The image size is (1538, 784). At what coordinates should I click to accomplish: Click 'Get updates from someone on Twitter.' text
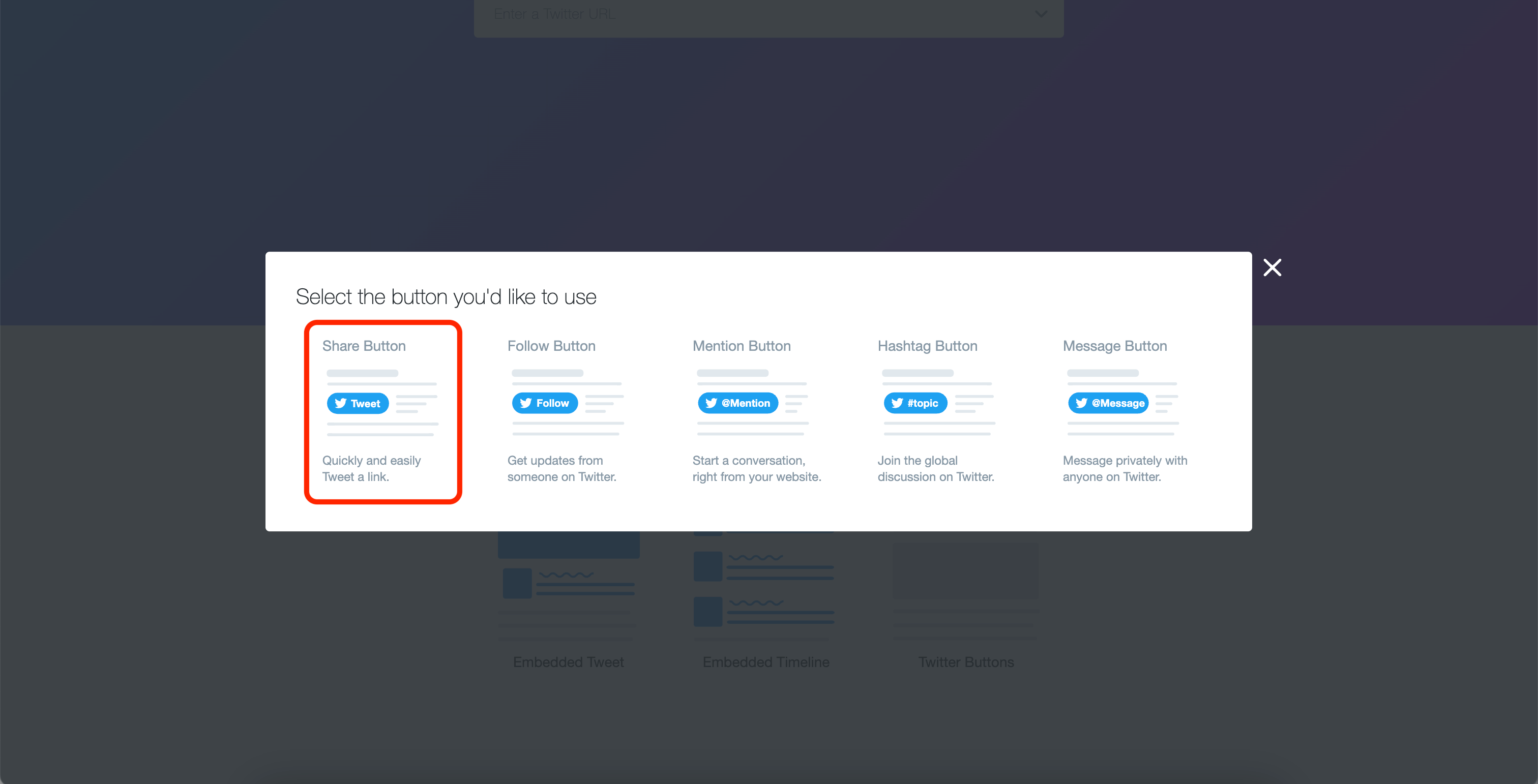point(562,468)
